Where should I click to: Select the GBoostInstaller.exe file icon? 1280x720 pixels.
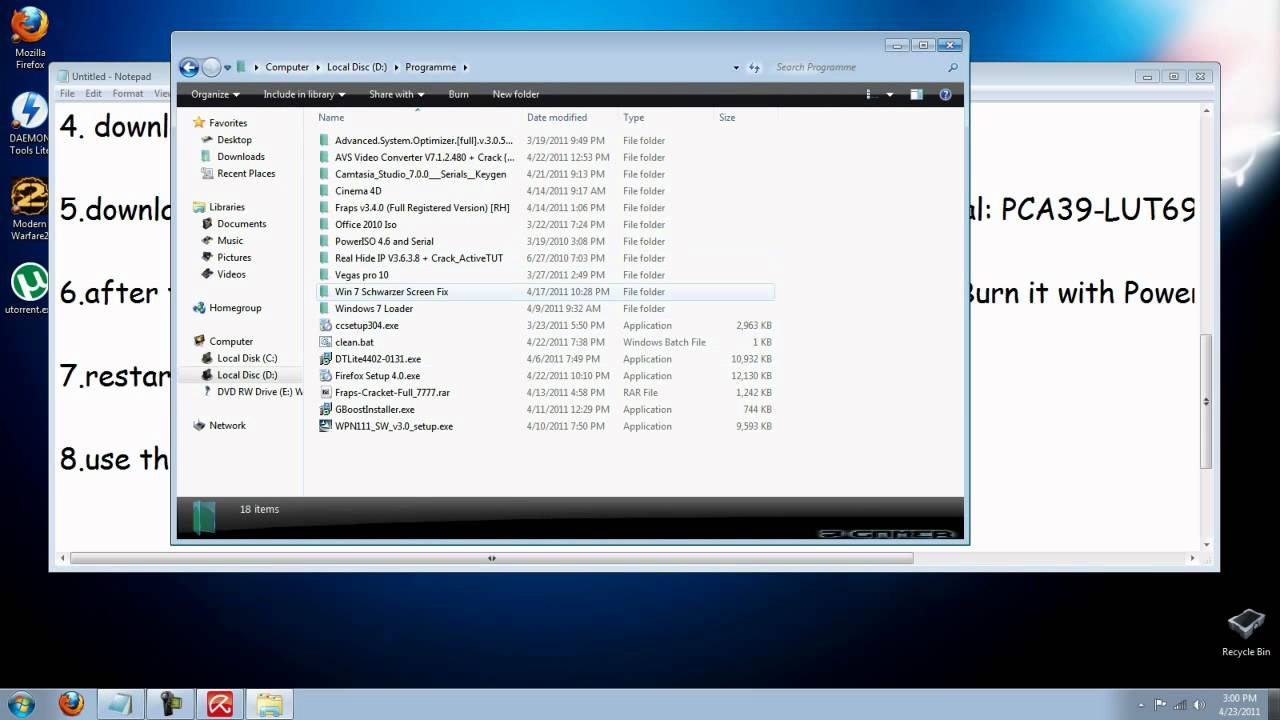324,409
